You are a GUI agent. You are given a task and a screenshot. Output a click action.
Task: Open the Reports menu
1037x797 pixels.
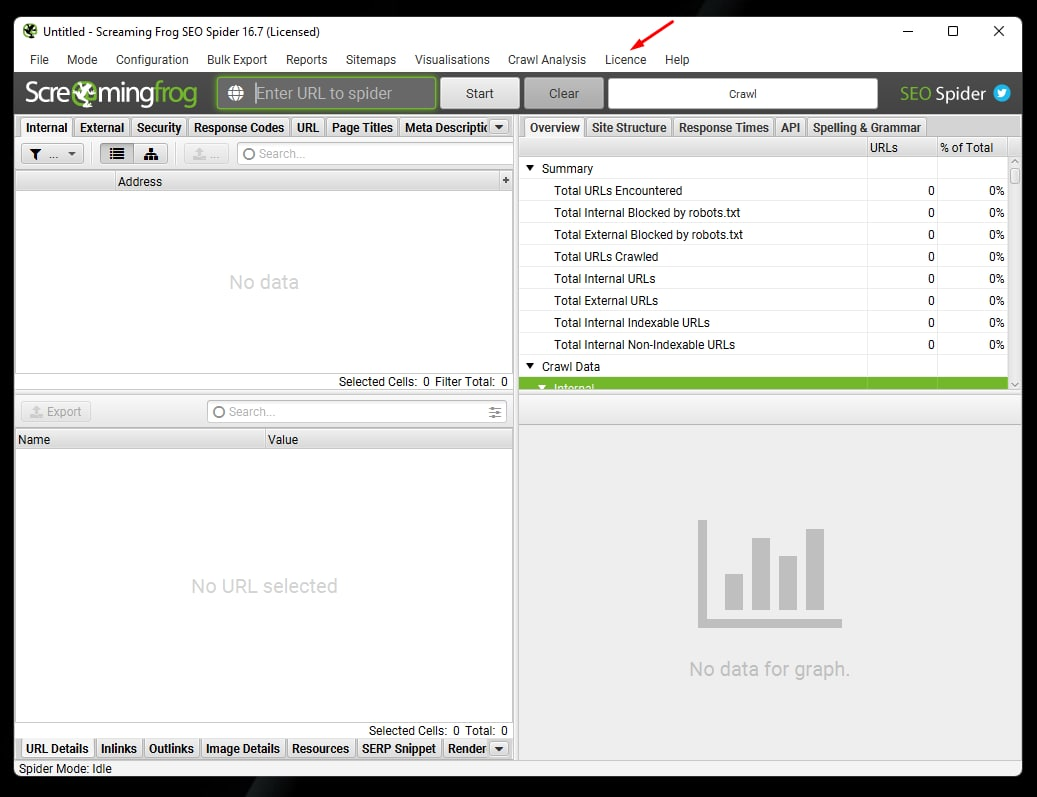[306, 60]
